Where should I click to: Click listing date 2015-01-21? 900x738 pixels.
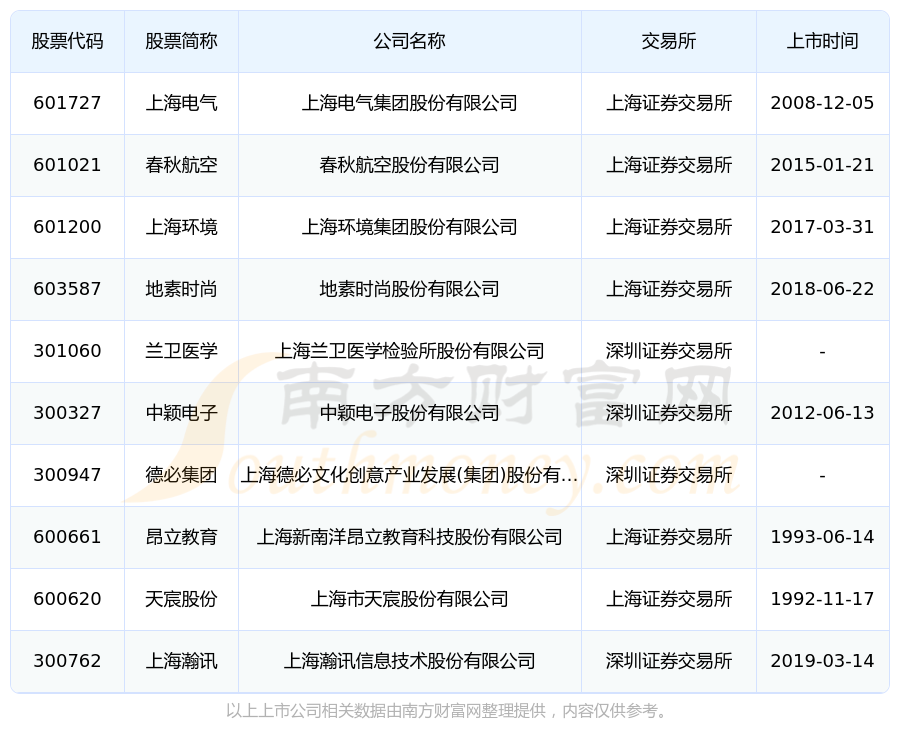(823, 165)
